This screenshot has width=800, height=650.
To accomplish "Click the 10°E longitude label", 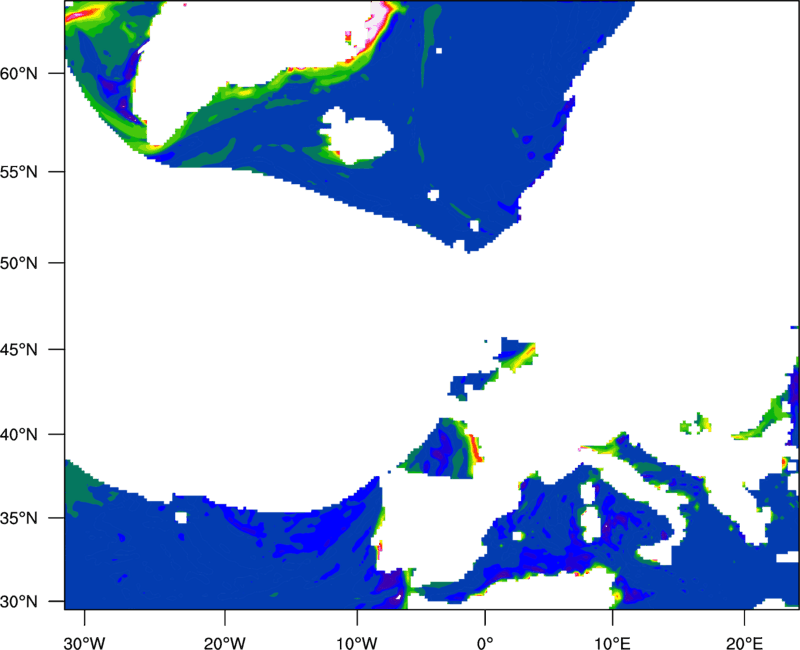I will coord(612,643).
